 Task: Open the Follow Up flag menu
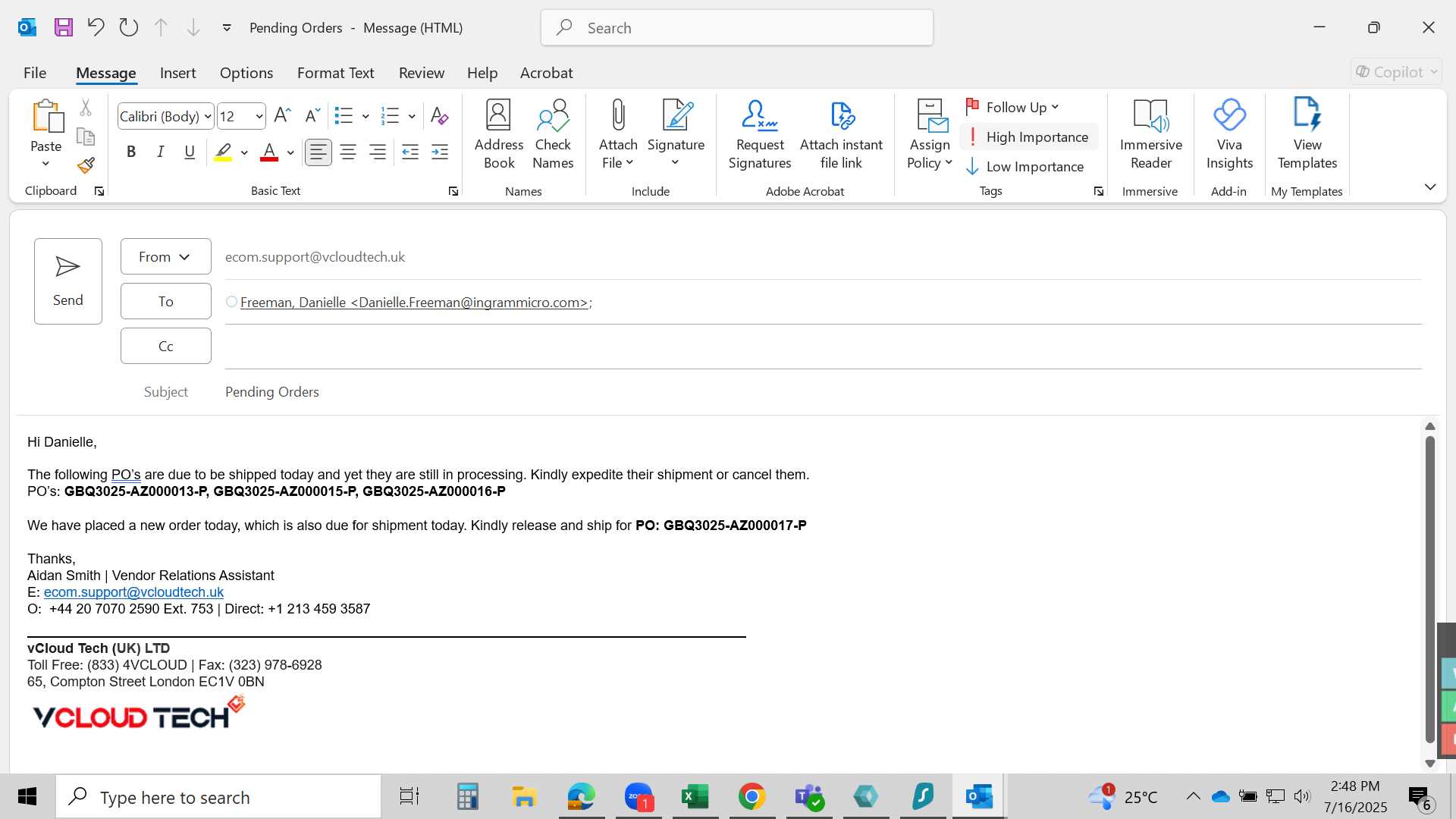pos(1012,108)
